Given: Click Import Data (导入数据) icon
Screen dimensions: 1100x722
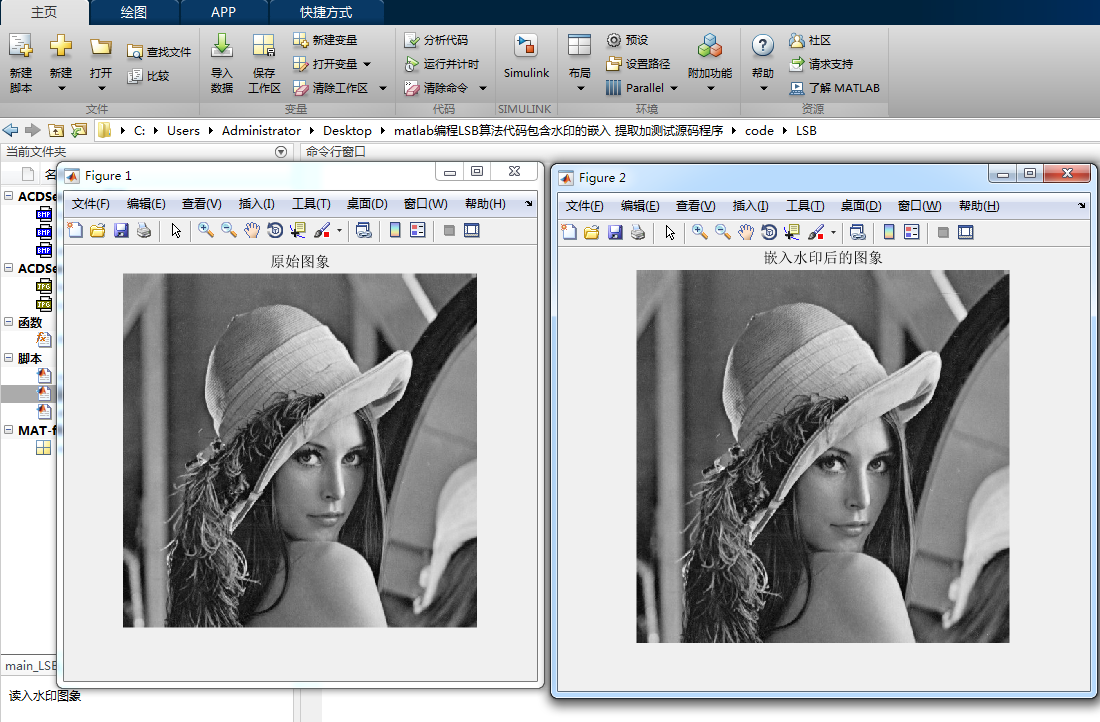Looking at the screenshot, I should click(222, 46).
